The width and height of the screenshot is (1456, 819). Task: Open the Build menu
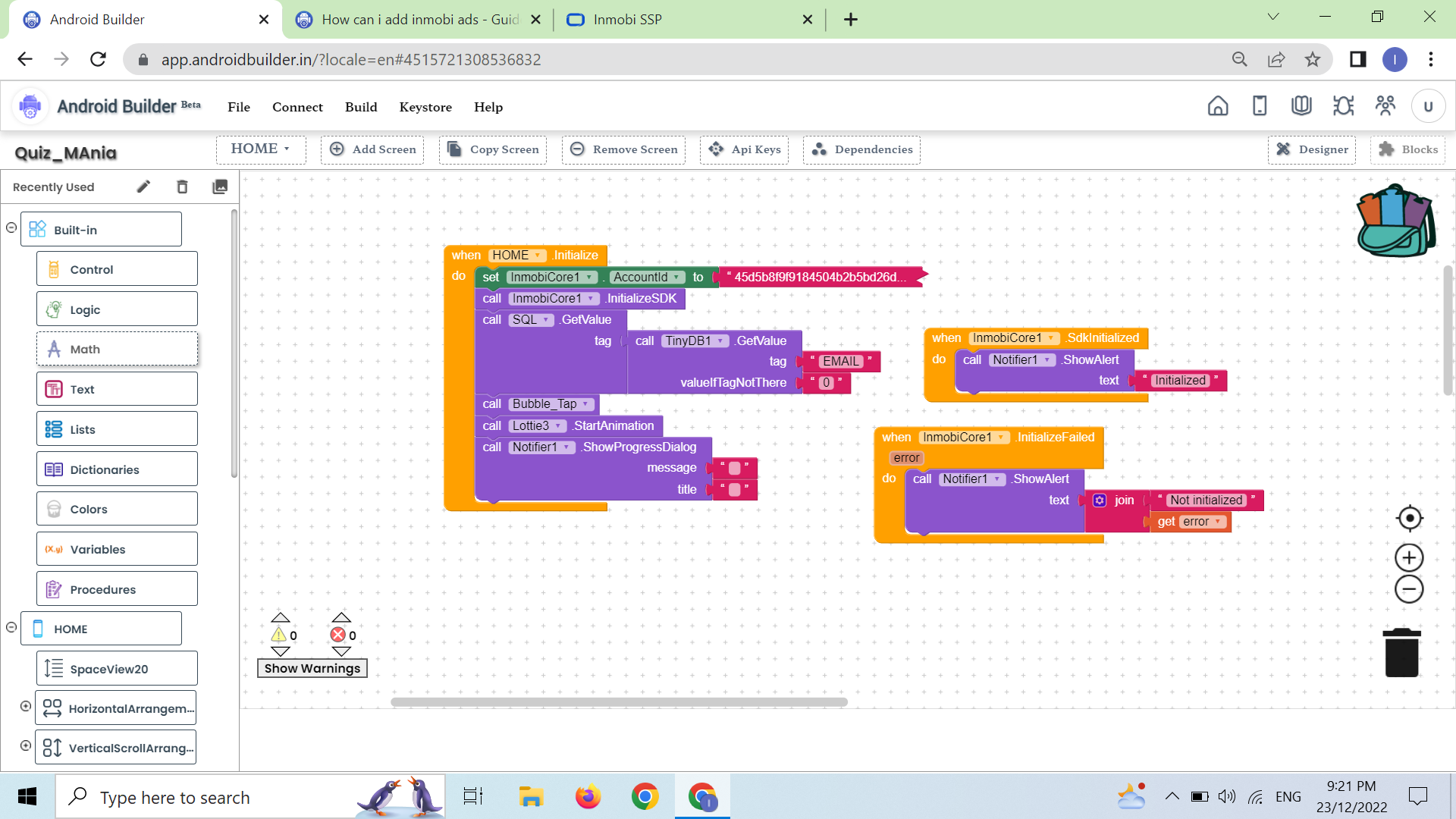tap(361, 107)
